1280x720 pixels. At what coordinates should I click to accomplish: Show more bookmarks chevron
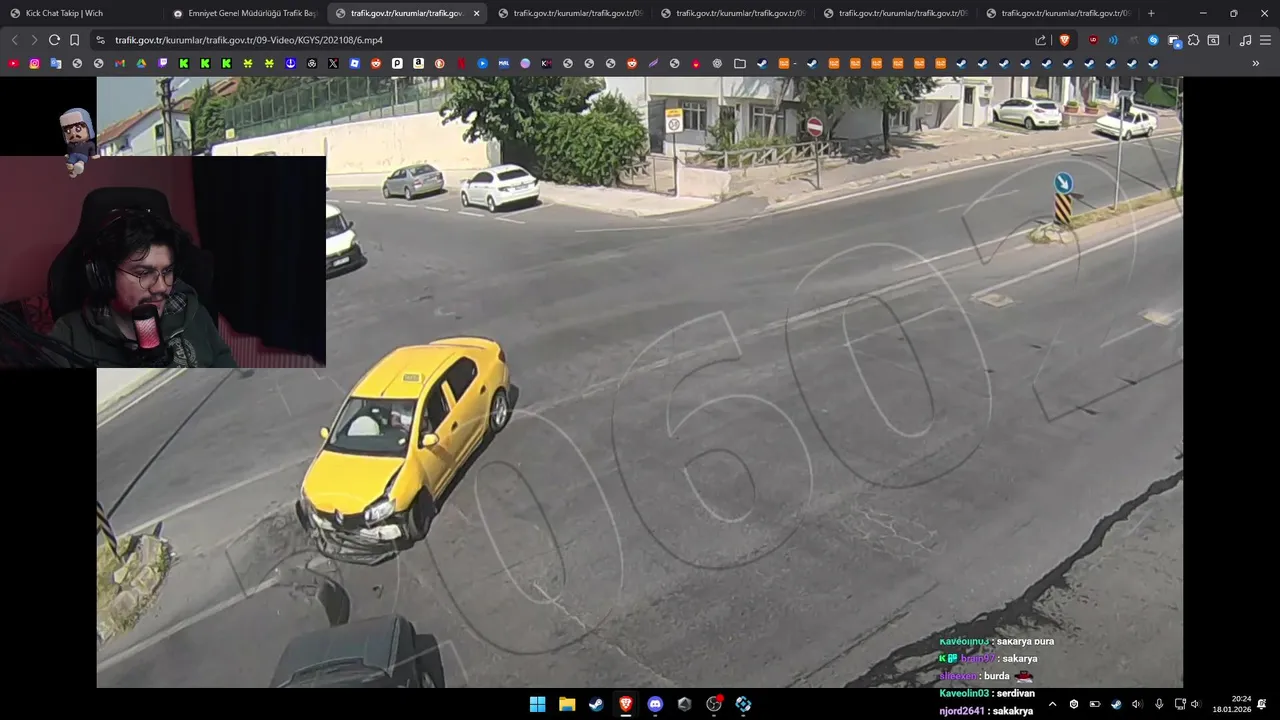[1256, 63]
